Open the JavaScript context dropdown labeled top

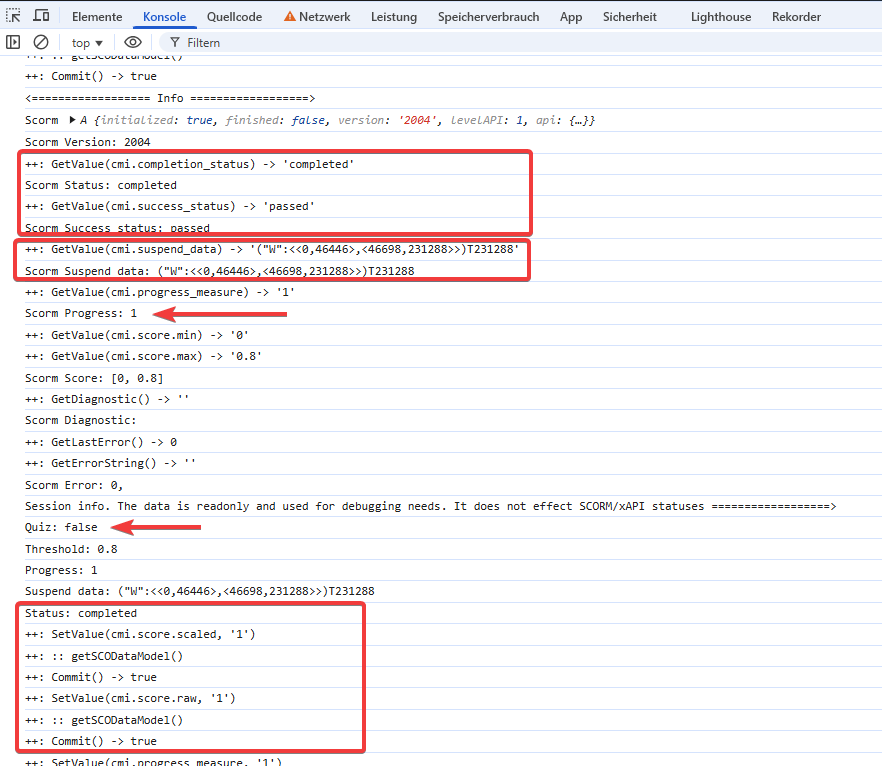tap(80, 42)
